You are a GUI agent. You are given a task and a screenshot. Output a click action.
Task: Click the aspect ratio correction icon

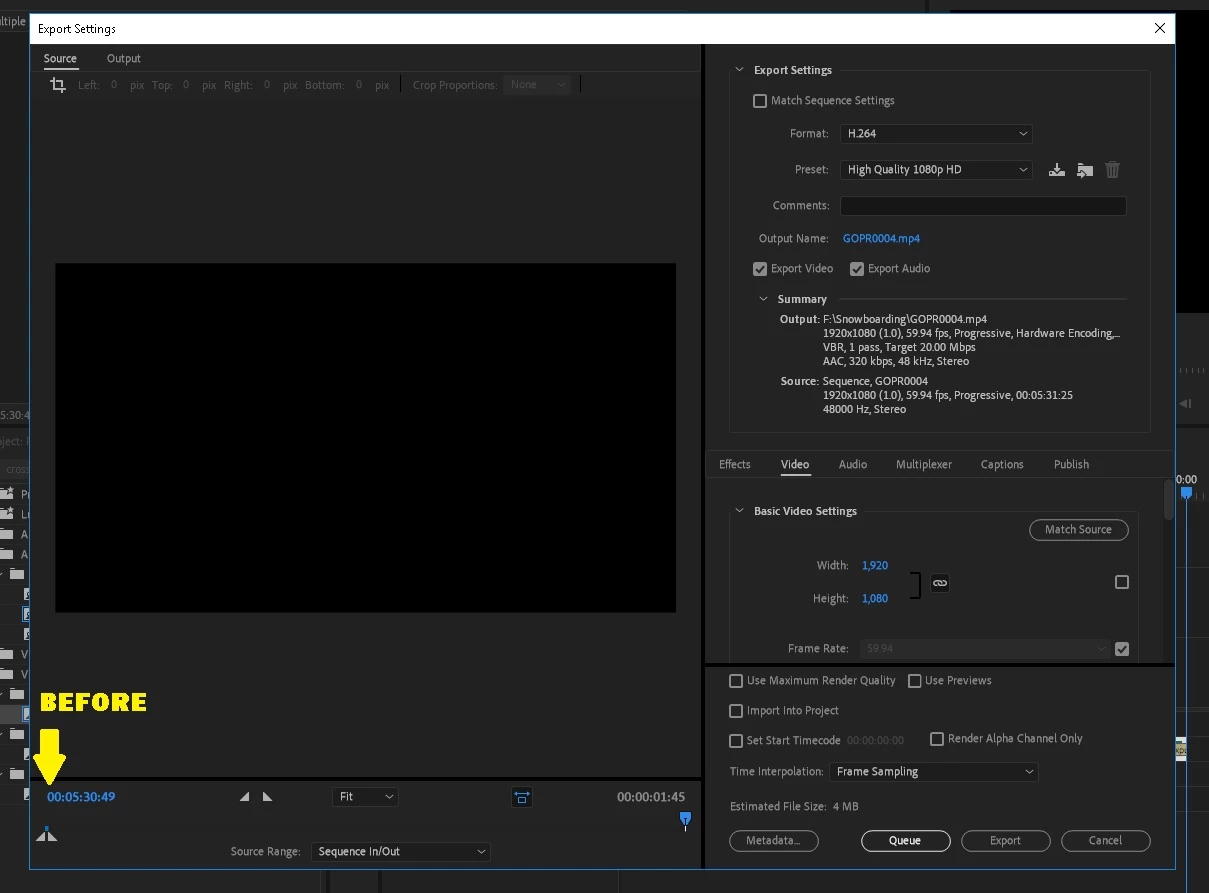coord(522,797)
